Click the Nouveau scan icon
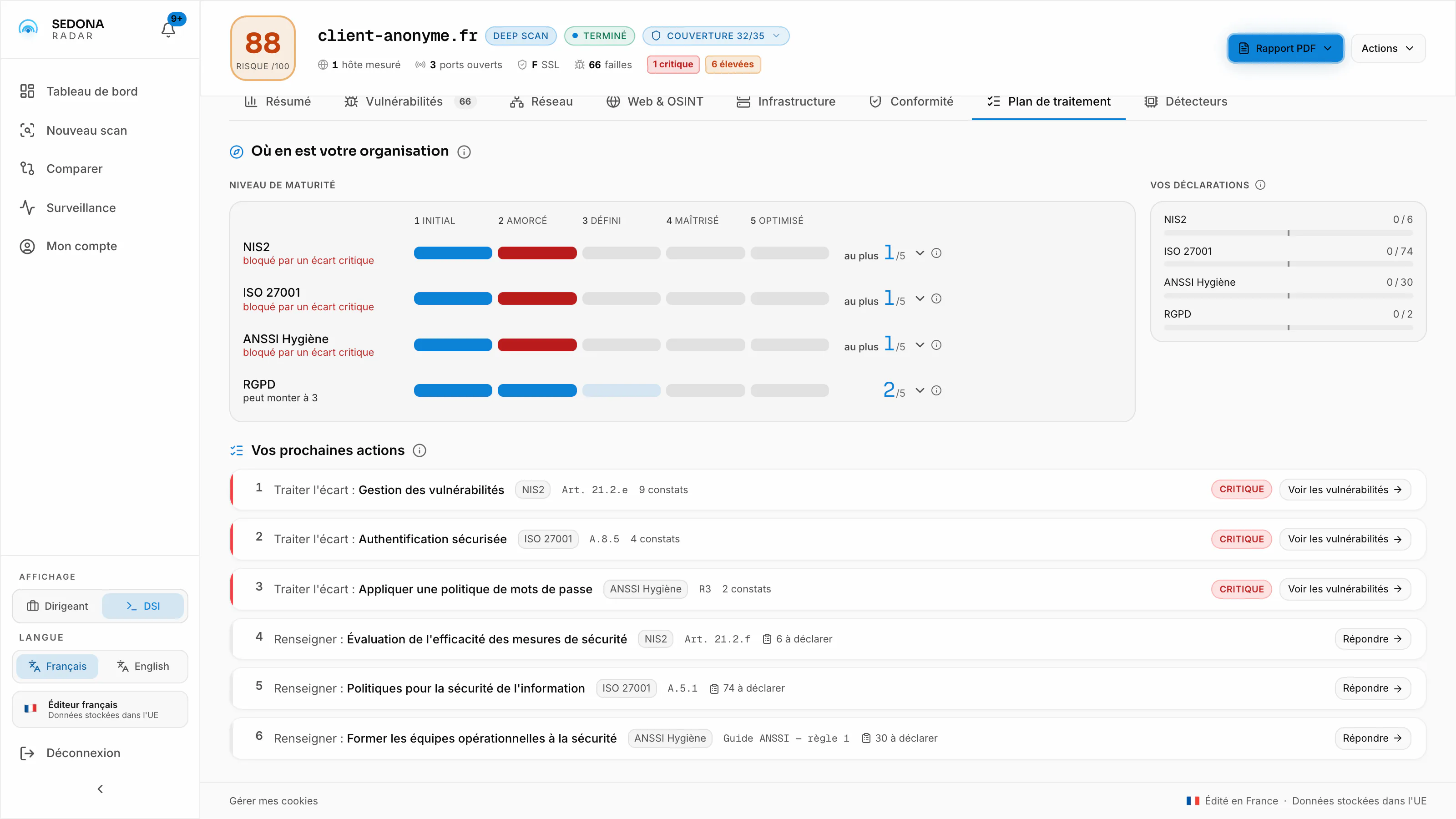 click(x=27, y=130)
